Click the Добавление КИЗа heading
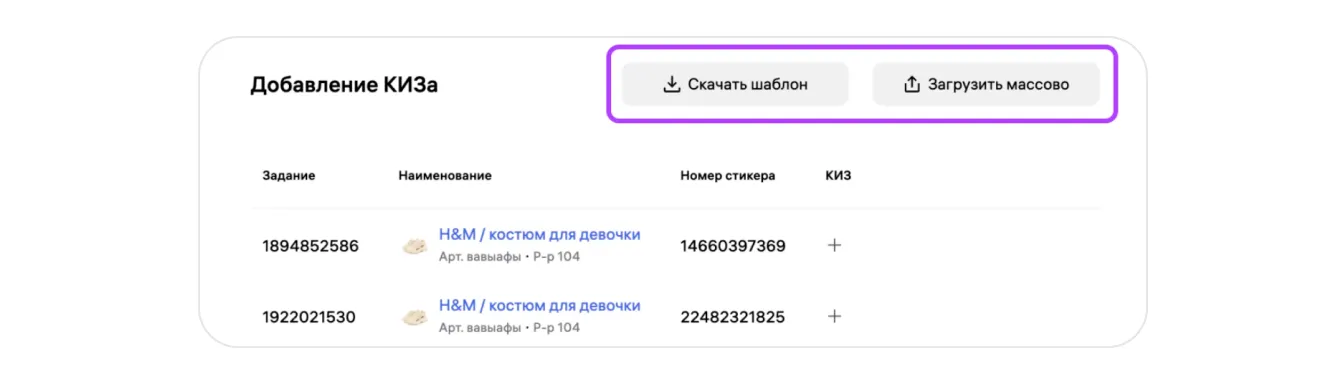Viewport: 1344px width, 384px height. click(x=344, y=85)
